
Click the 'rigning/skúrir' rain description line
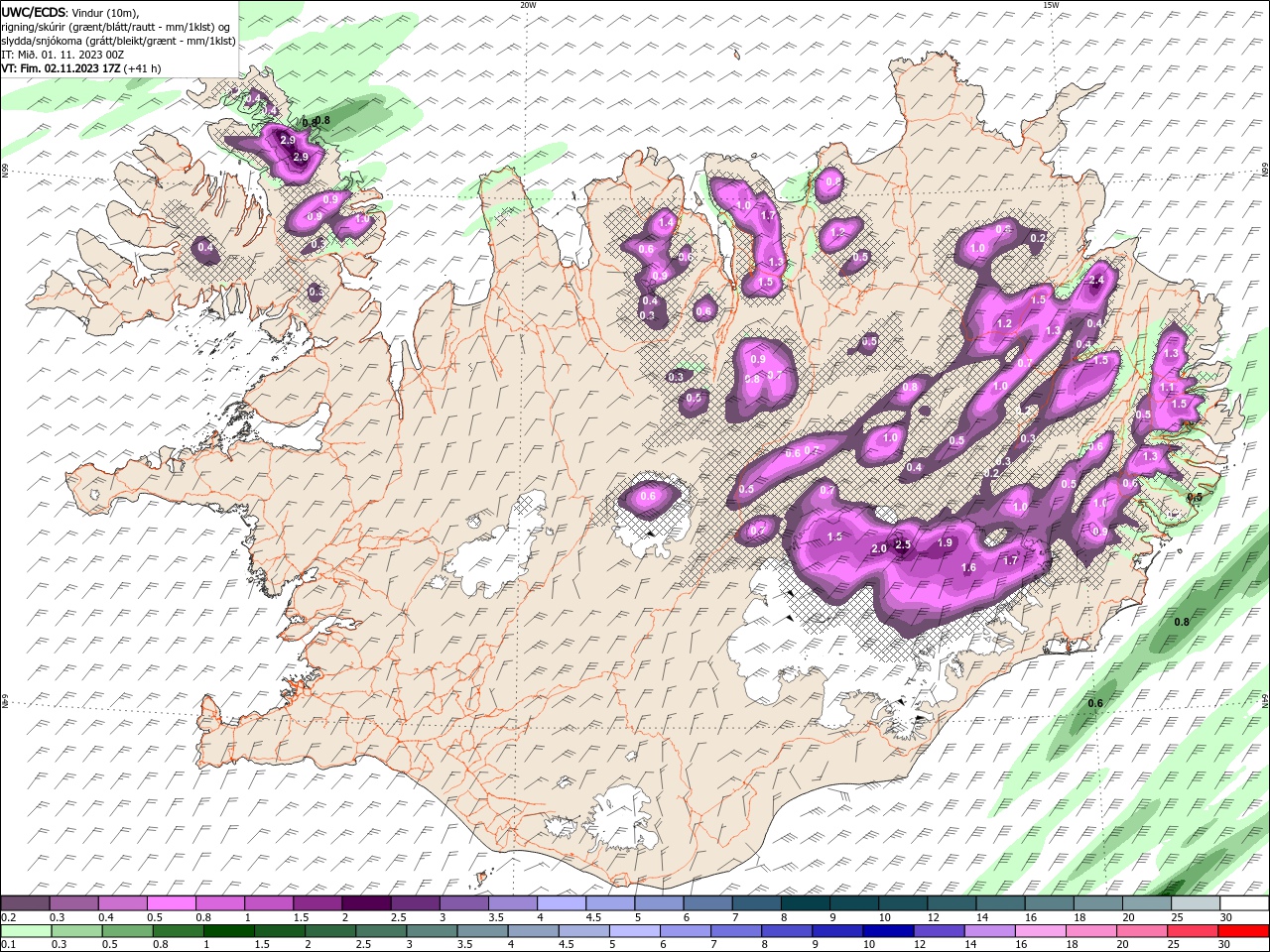tap(117, 26)
